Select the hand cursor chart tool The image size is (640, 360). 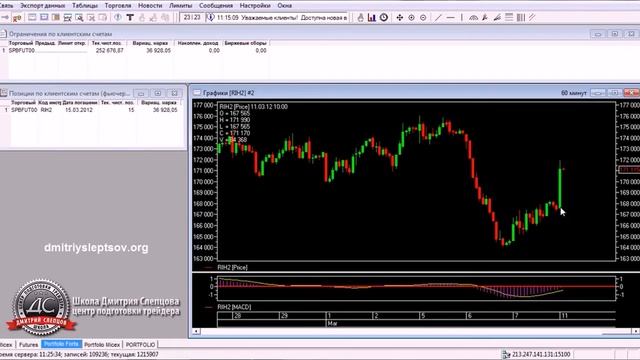[x=360, y=18]
